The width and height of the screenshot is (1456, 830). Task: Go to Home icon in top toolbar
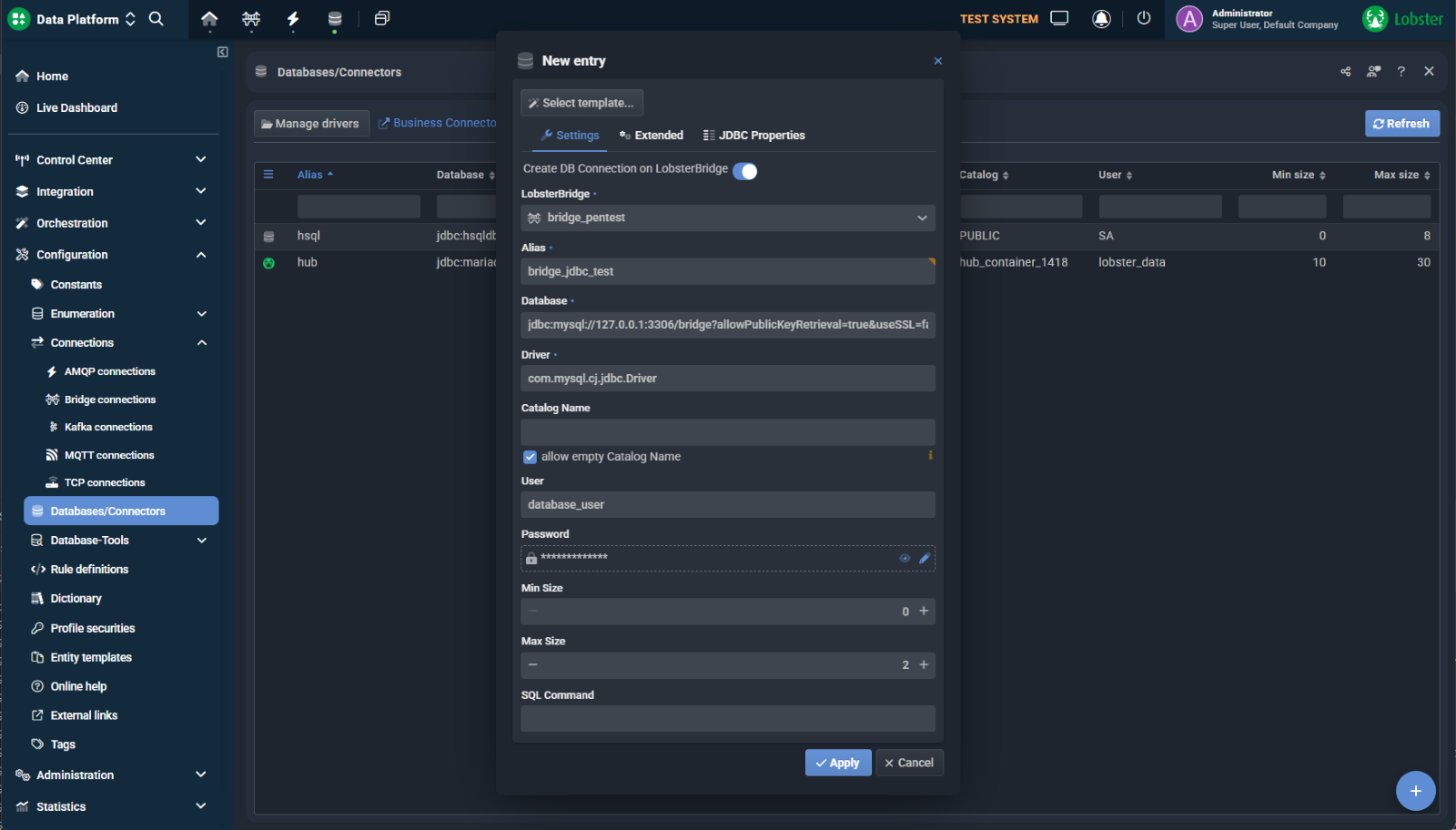(209, 19)
